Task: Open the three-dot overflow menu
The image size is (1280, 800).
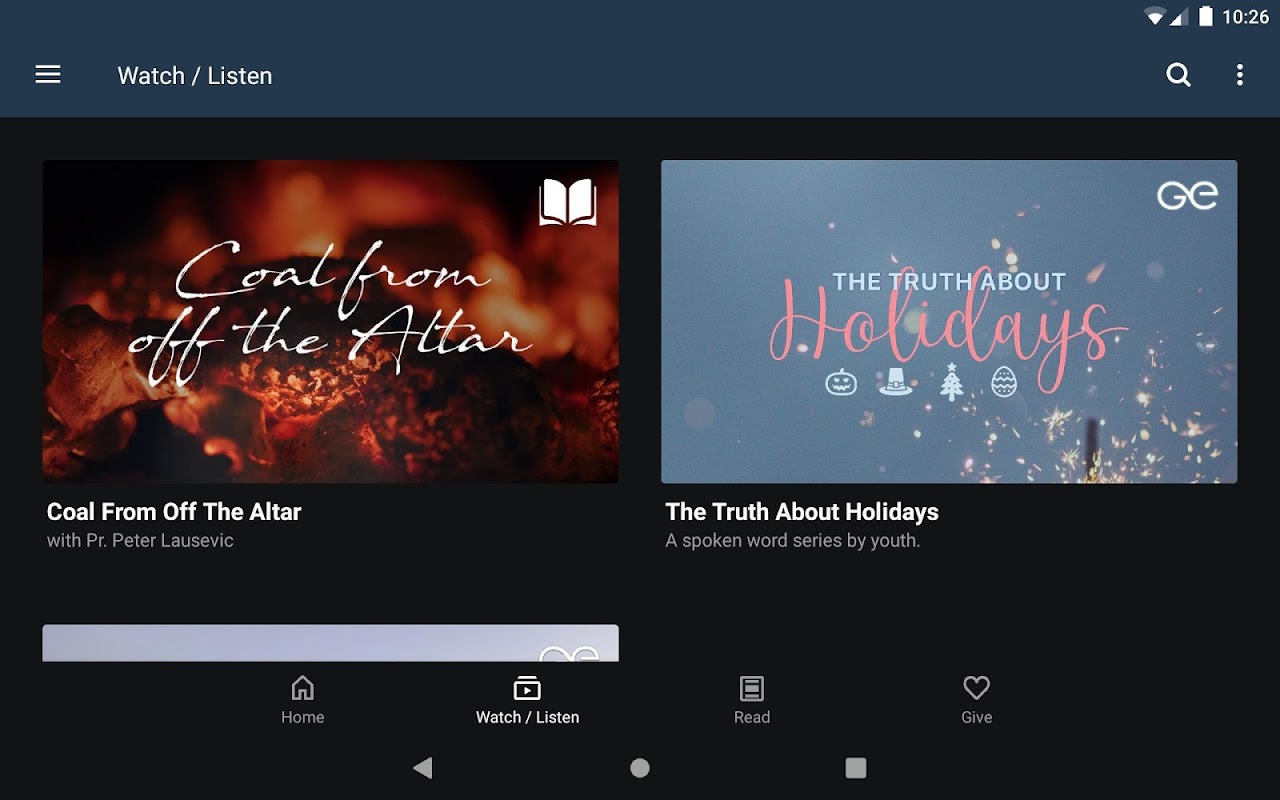Action: click(x=1240, y=75)
